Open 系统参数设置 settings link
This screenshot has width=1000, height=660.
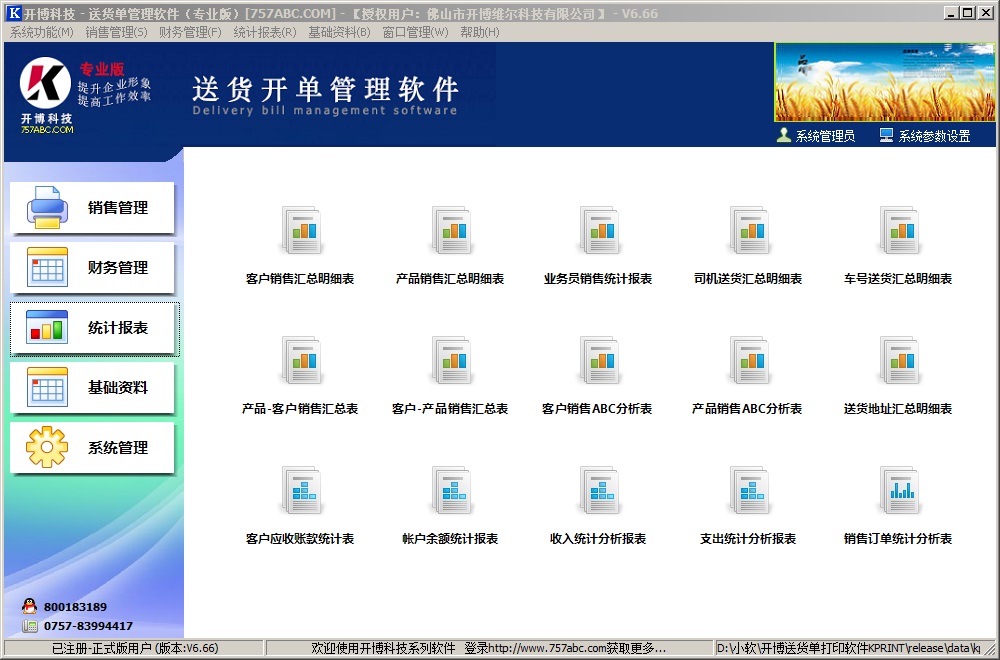click(x=925, y=136)
